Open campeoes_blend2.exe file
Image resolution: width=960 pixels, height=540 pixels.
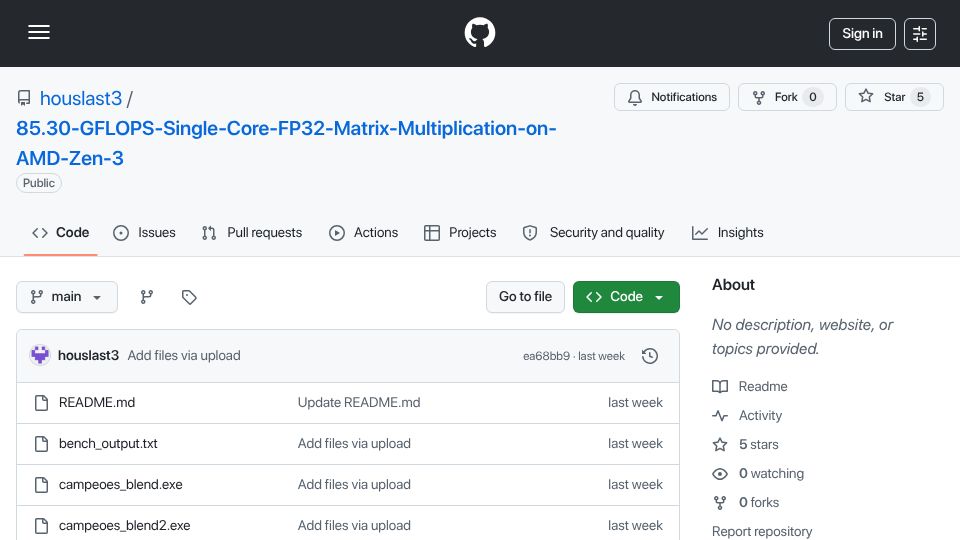coord(124,526)
